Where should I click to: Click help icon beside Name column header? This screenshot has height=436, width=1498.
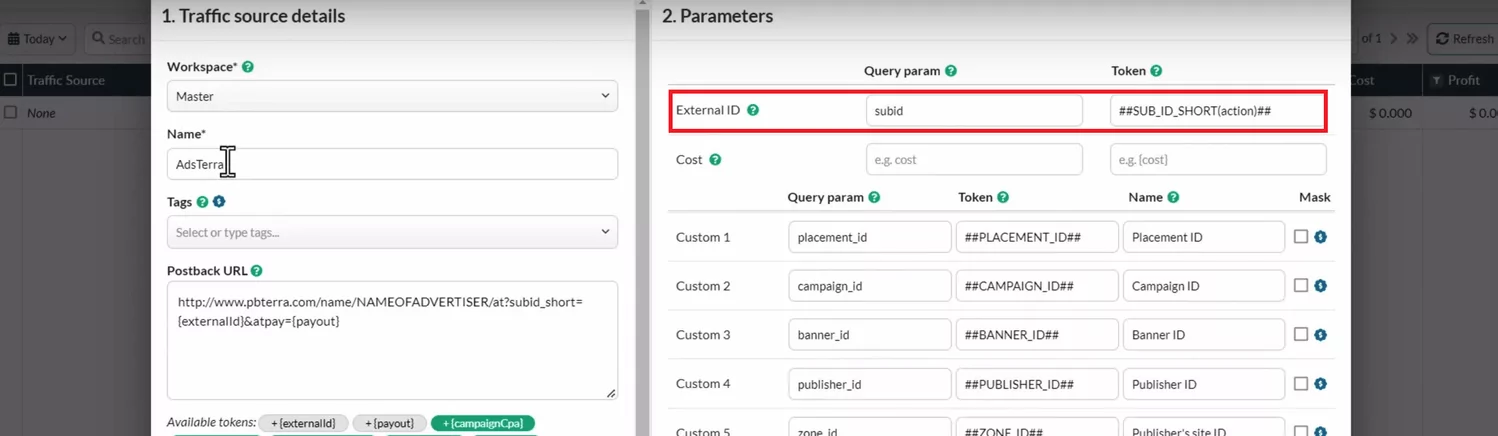(1173, 198)
